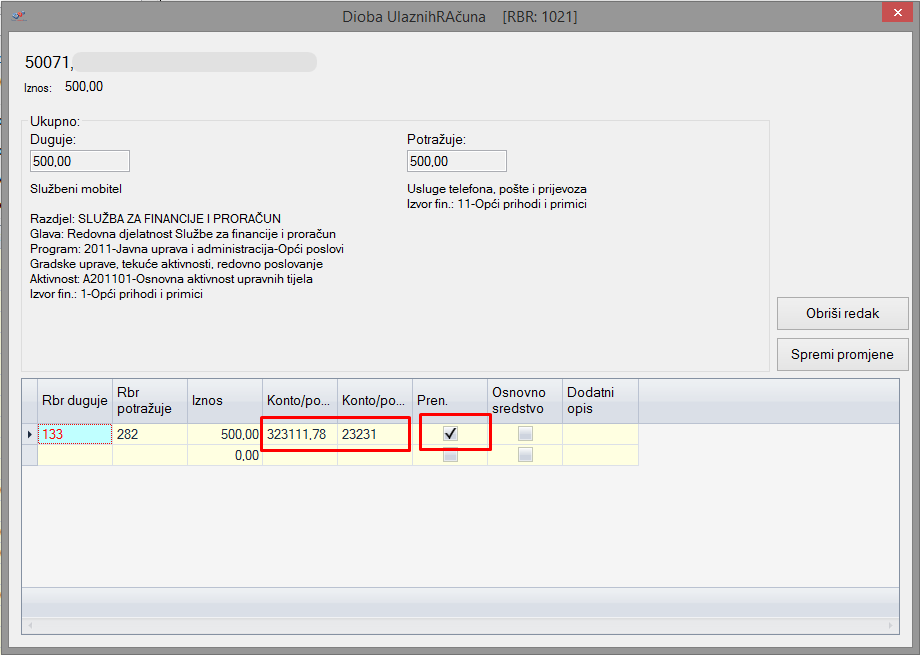The width and height of the screenshot is (920, 655).
Task: Tick the Pren. checkbox in second row
Action: [451, 455]
